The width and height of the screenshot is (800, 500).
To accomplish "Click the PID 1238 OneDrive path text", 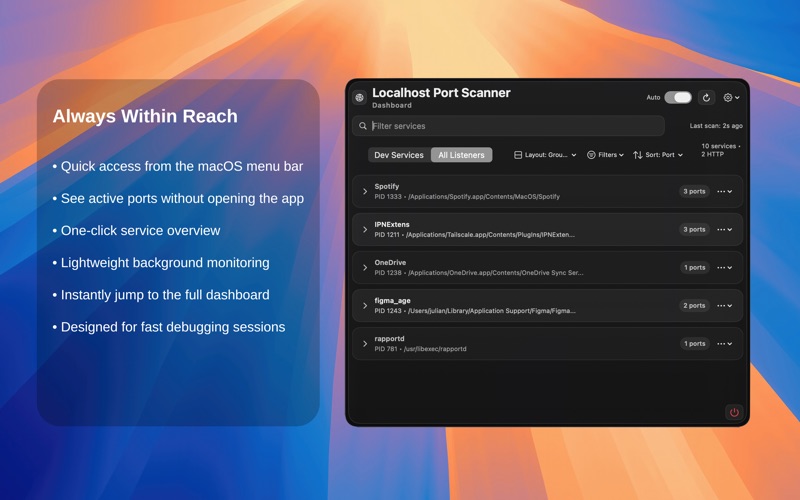I will coord(479,273).
